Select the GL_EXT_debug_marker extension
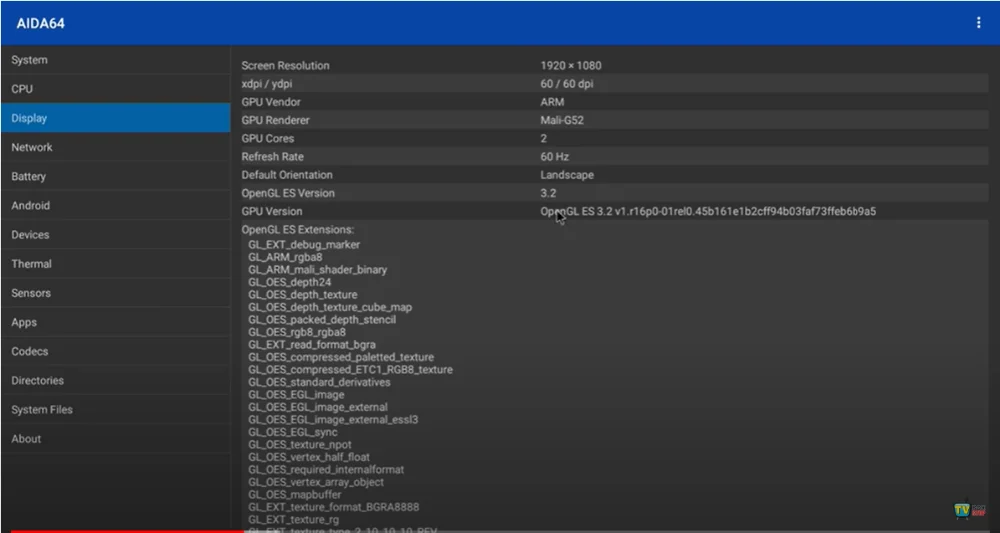The image size is (1000, 533). pyautogui.click(x=304, y=245)
